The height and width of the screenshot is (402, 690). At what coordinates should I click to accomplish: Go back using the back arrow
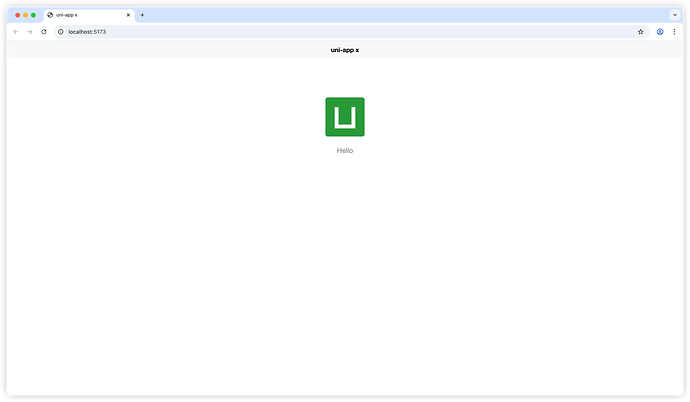16,32
